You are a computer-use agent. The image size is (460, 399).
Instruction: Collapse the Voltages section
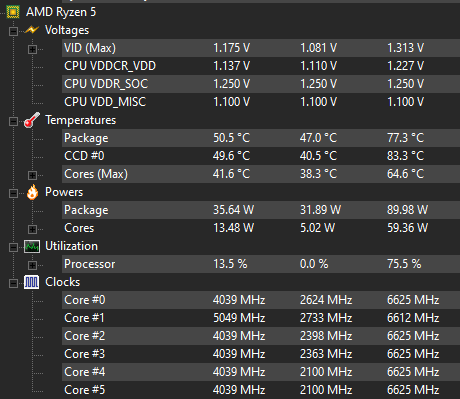pos(13,31)
